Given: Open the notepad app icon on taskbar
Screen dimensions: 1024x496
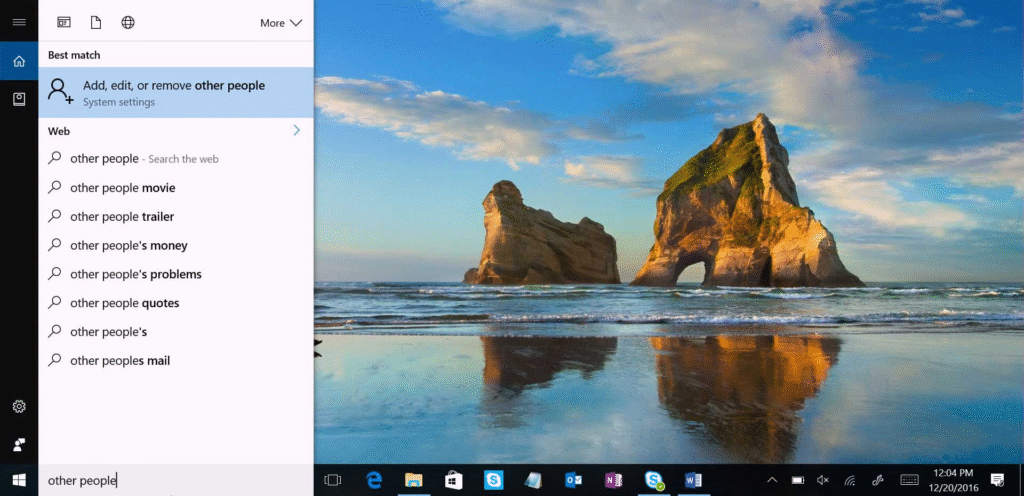Looking at the screenshot, I should [534, 480].
